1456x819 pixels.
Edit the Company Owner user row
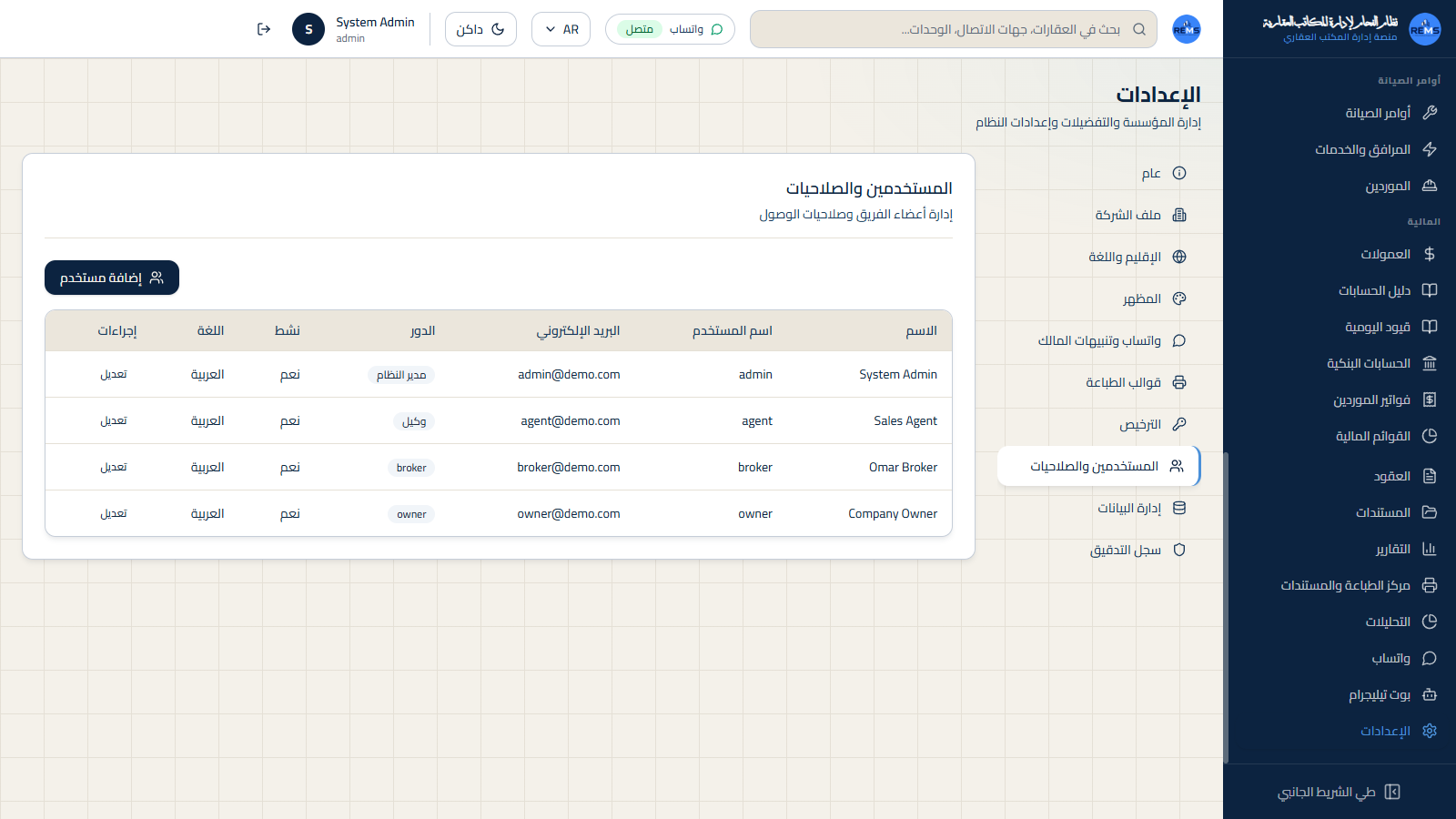pyautogui.click(x=114, y=513)
